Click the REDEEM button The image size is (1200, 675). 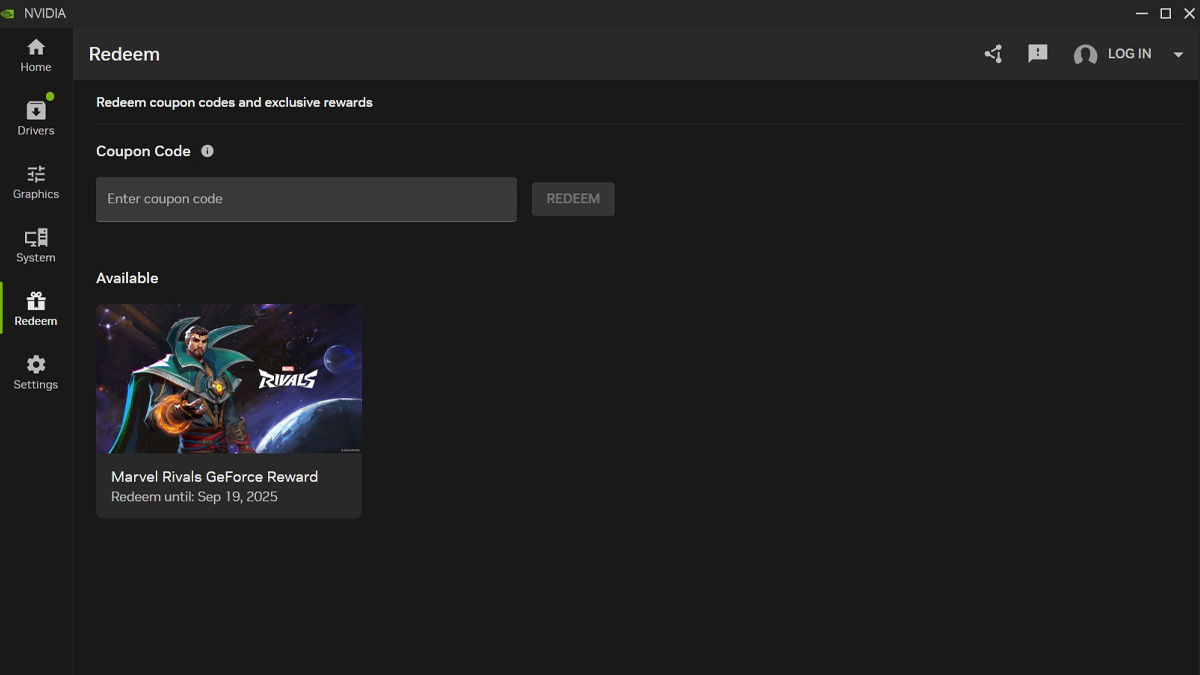coord(573,199)
